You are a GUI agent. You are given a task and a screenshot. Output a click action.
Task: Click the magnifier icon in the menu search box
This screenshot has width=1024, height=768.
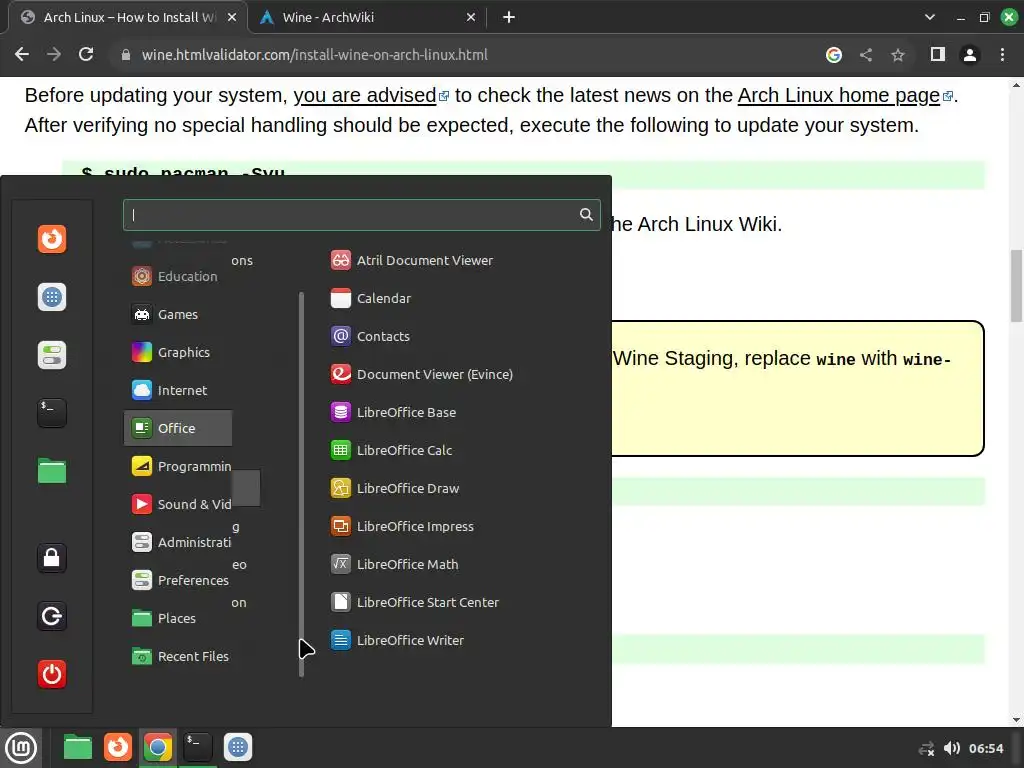(x=586, y=214)
